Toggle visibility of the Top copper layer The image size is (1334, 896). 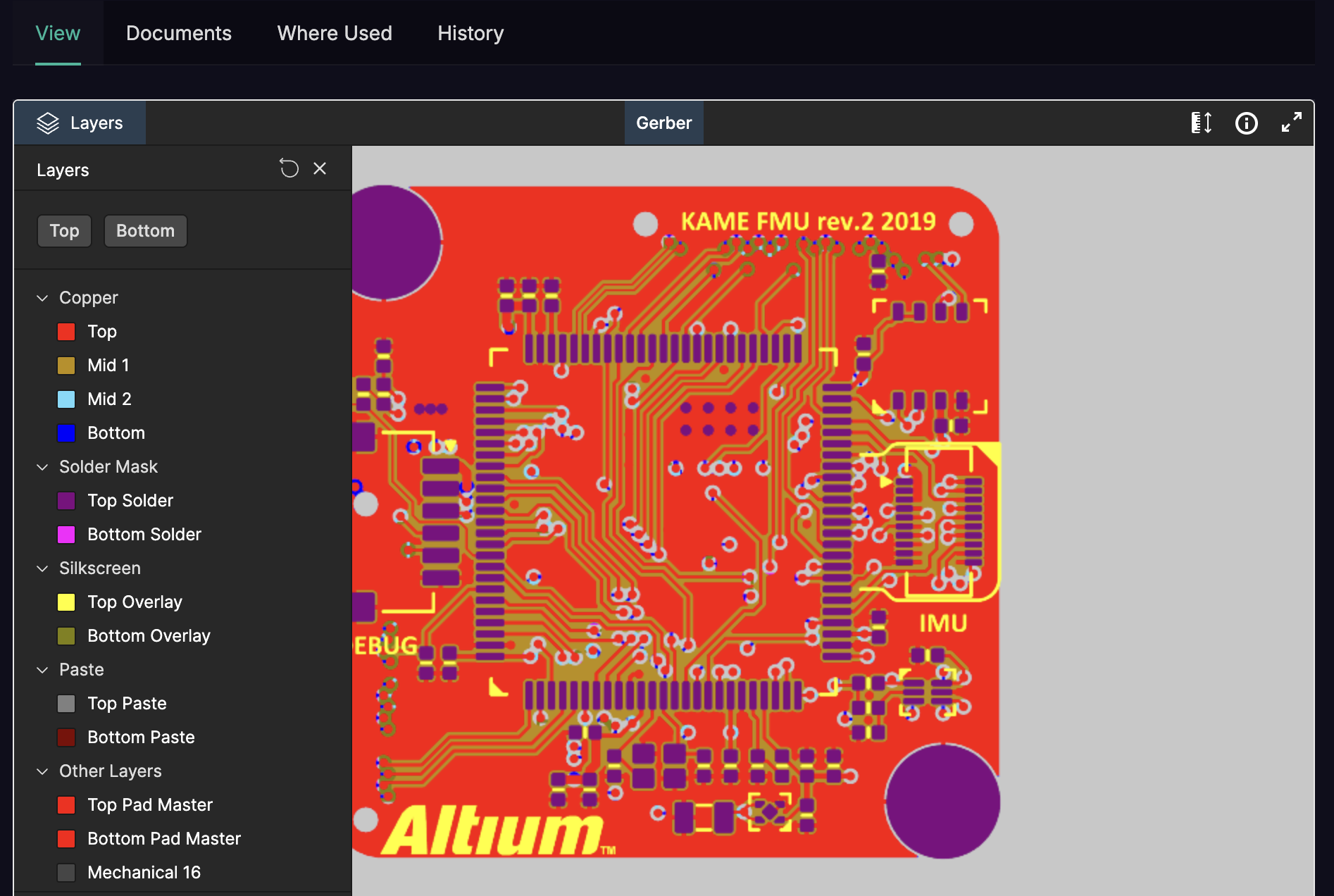click(x=66, y=331)
